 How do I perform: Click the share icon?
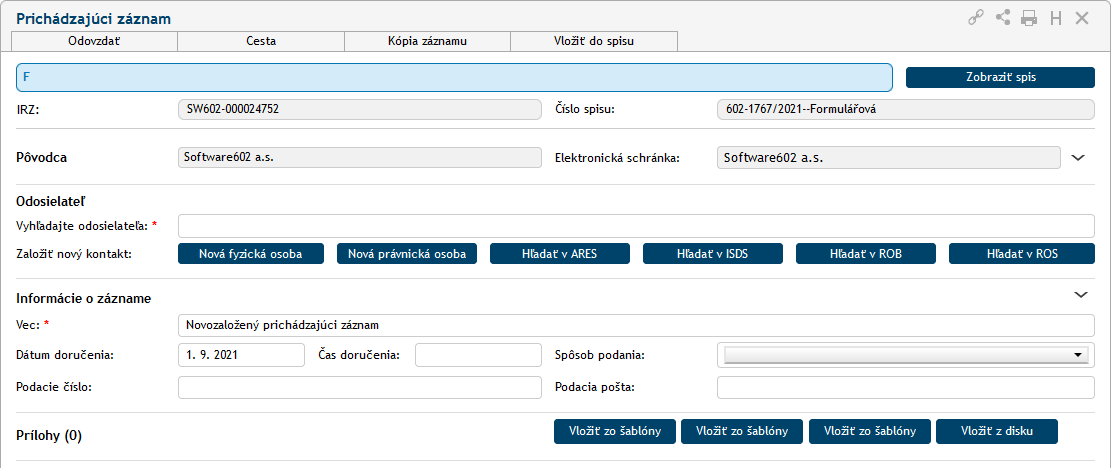[x=1003, y=18]
